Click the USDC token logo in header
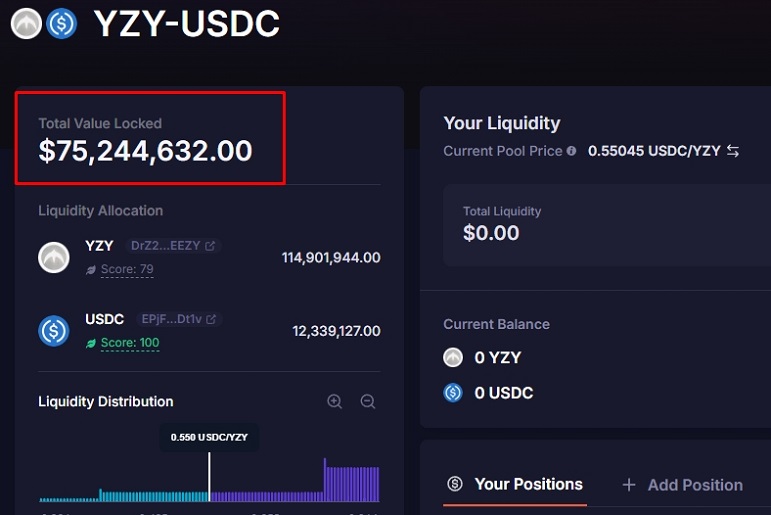 click(x=61, y=23)
